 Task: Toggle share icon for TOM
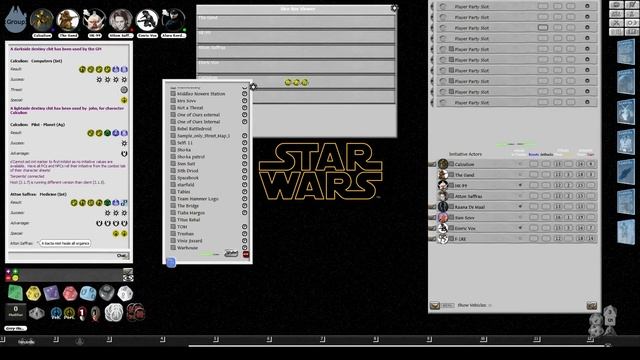coord(244,227)
